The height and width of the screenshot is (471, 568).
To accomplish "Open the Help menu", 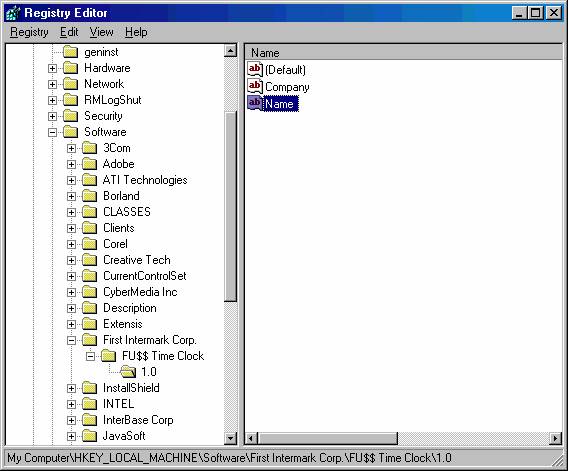I will pyautogui.click(x=136, y=32).
